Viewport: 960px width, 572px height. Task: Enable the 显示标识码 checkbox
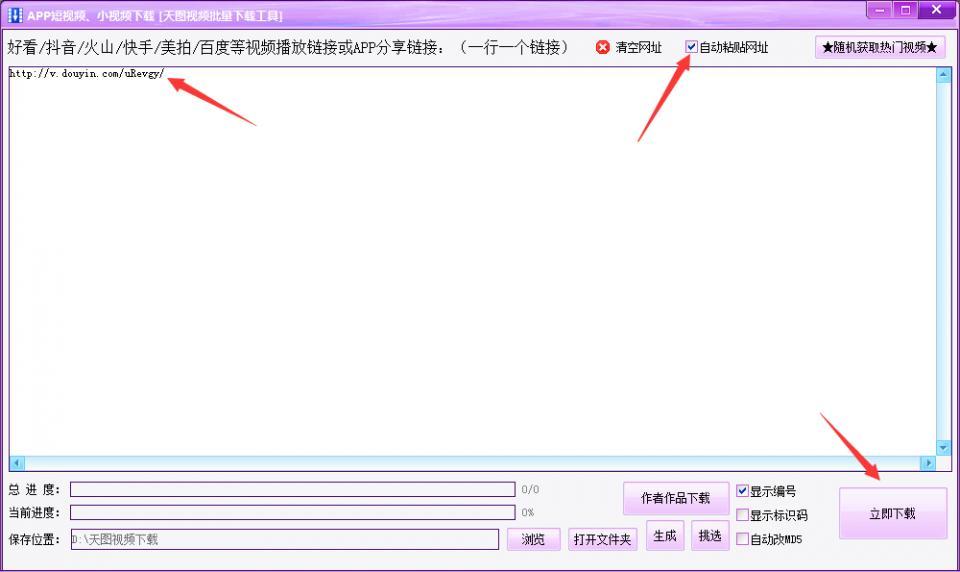(x=742, y=514)
